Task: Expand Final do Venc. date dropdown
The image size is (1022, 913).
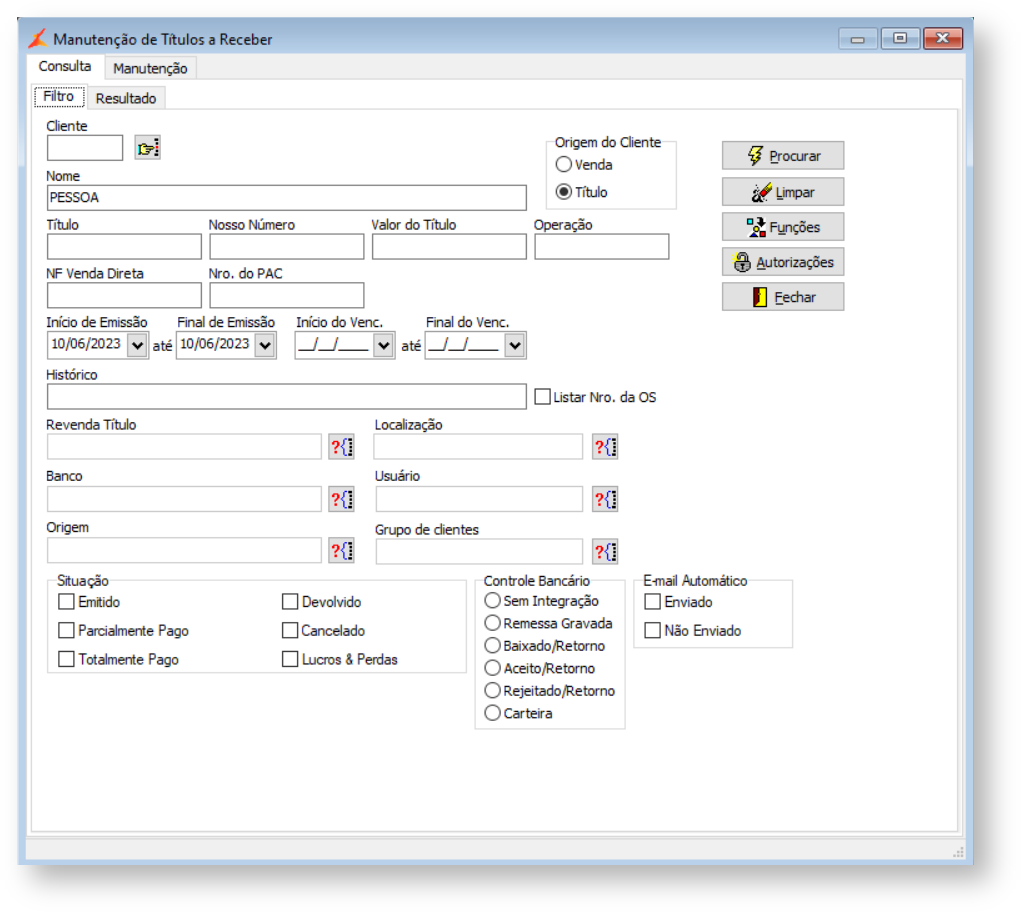Action: (x=515, y=345)
